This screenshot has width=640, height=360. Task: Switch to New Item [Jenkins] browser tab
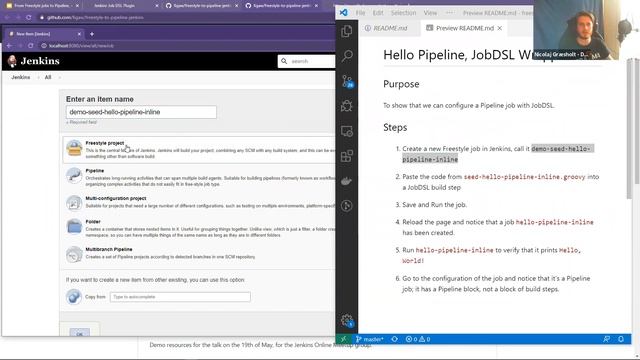[x=44, y=34]
